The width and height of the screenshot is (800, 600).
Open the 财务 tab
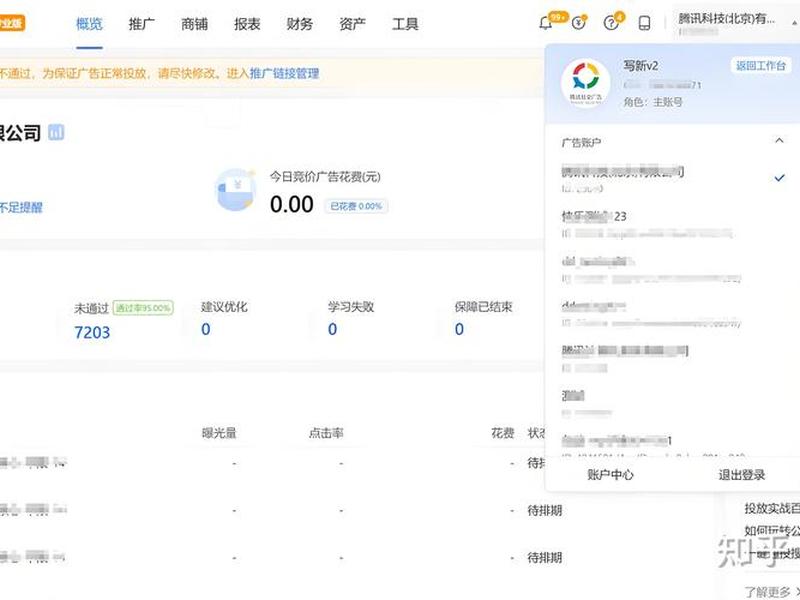click(x=299, y=23)
